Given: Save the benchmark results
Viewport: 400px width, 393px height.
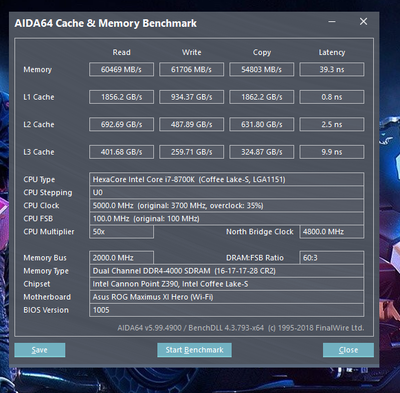Looking at the screenshot, I should click(40, 350).
